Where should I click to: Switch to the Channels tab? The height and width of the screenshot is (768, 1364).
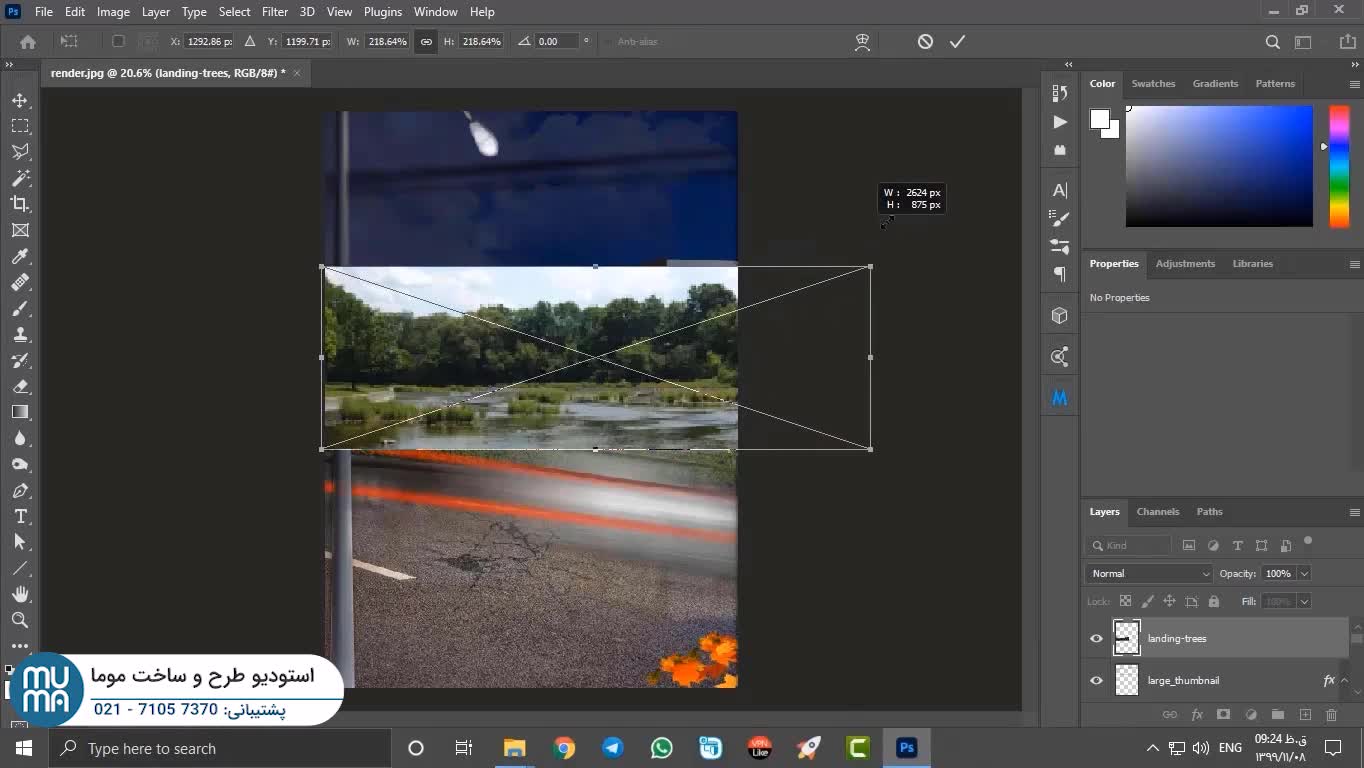point(1157,511)
